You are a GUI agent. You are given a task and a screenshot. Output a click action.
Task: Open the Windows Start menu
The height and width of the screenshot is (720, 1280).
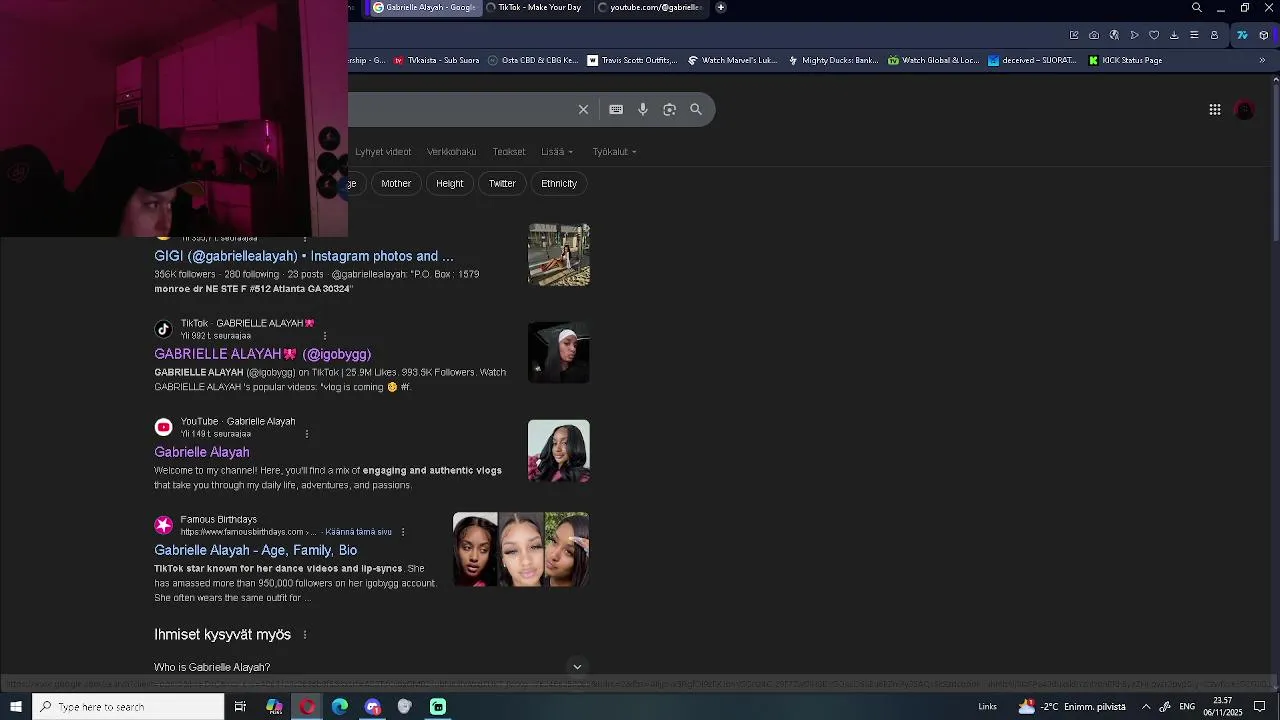(x=16, y=707)
